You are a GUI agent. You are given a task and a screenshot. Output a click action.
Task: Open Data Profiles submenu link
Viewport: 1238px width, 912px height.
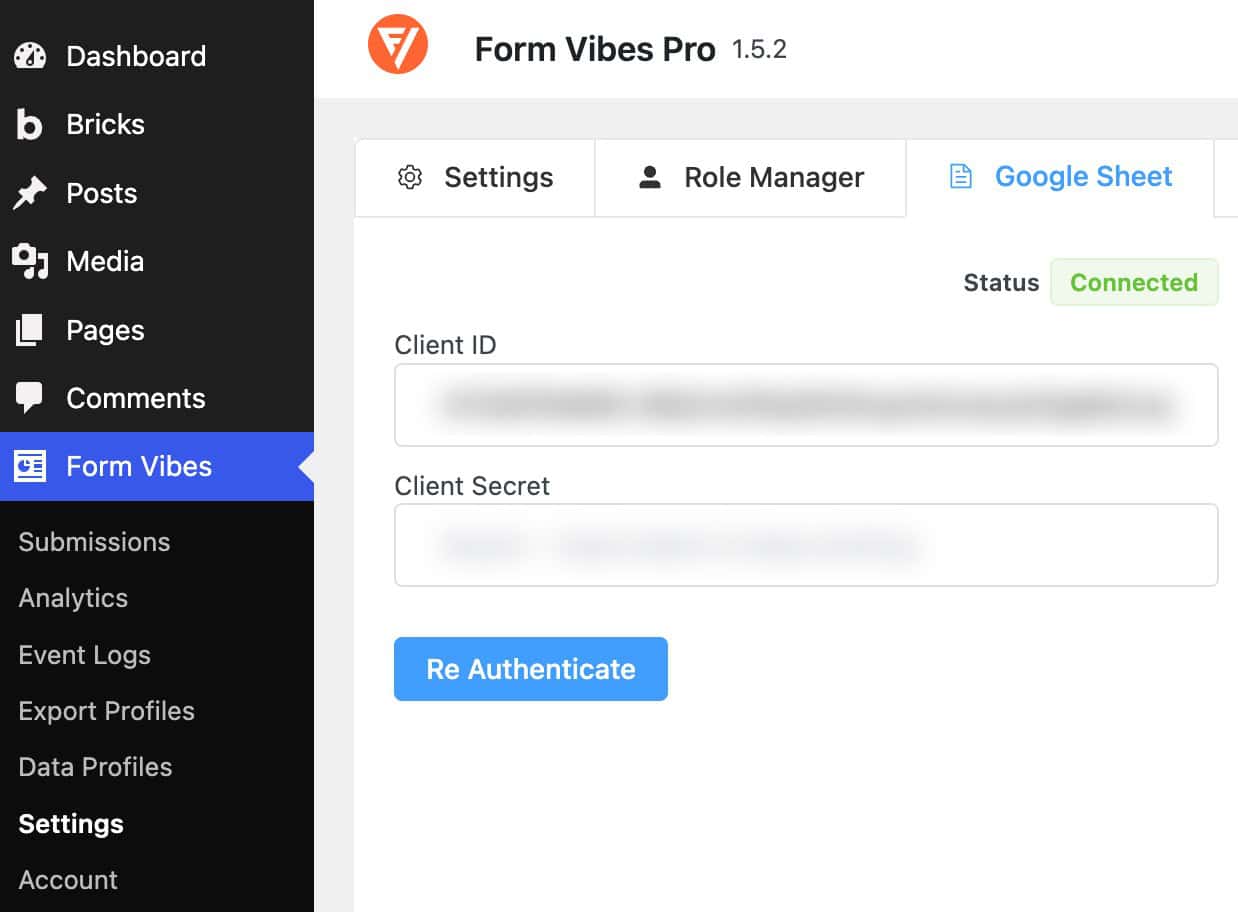click(x=95, y=767)
